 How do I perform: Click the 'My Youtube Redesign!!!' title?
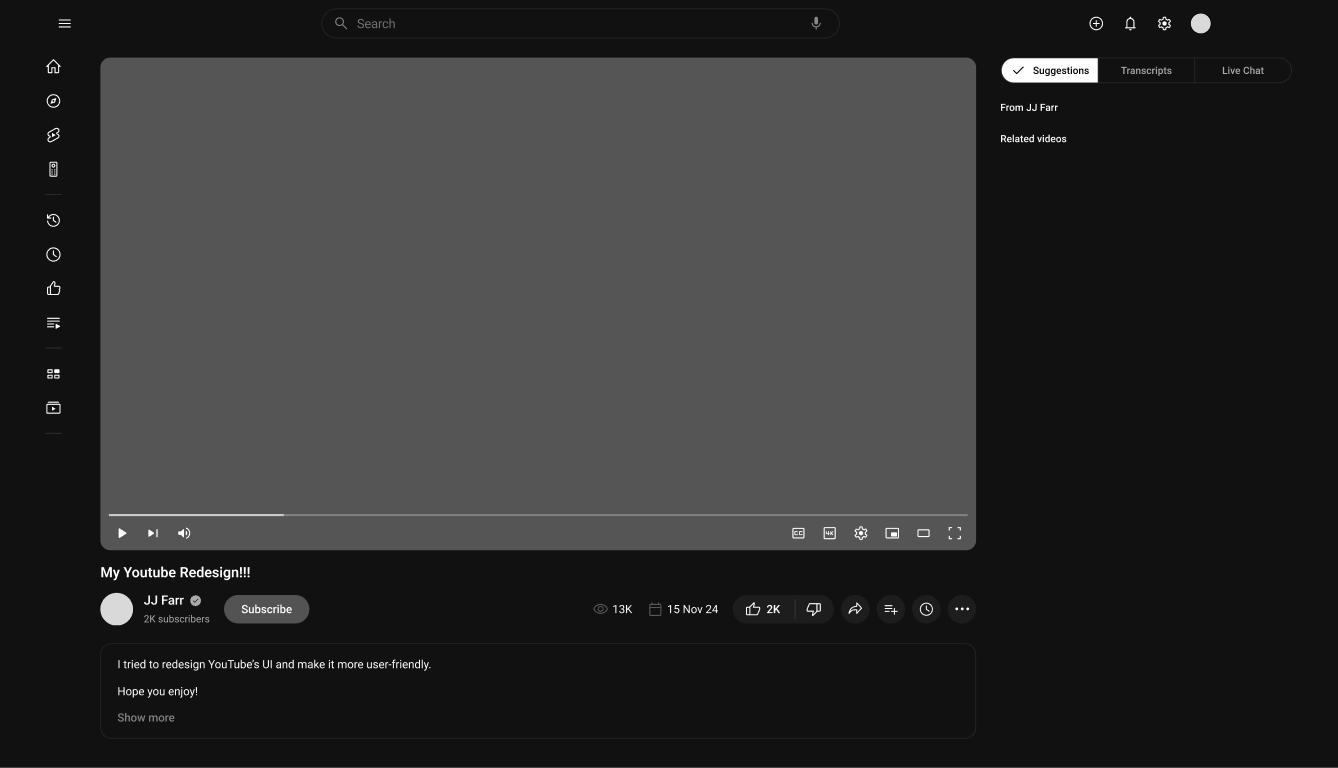tap(175, 572)
